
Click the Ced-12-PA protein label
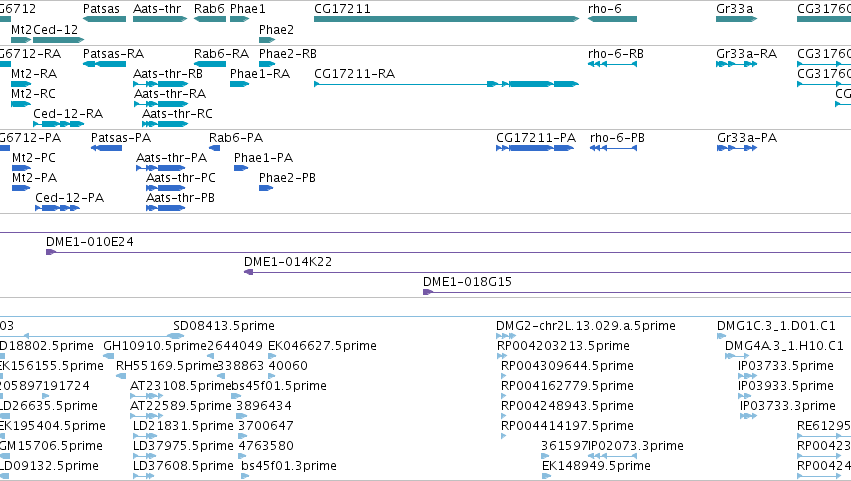(69, 198)
